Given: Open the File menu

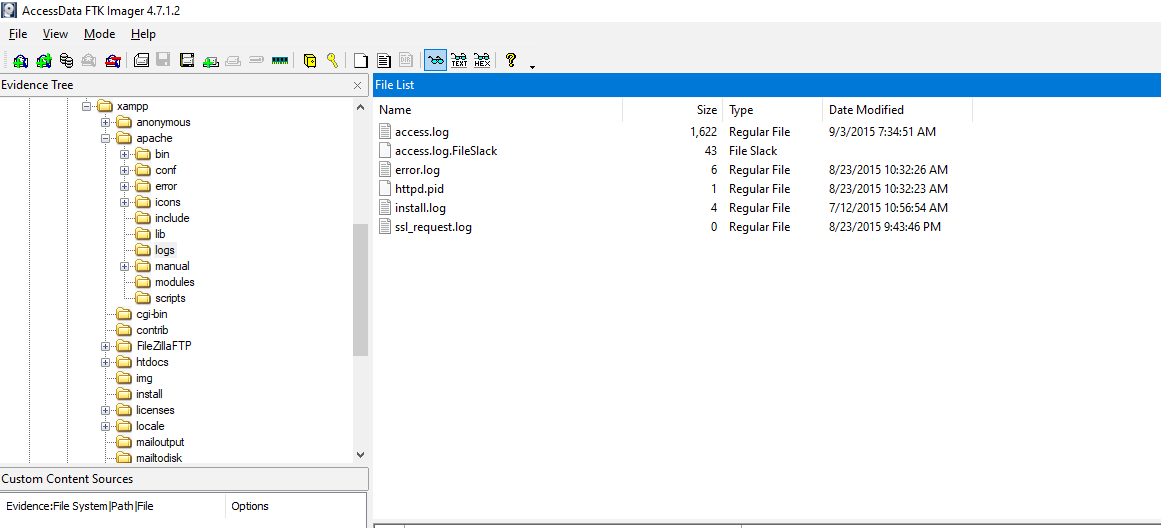Looking at the screenshot, I should pyautogui.click(x=18, y=34).
